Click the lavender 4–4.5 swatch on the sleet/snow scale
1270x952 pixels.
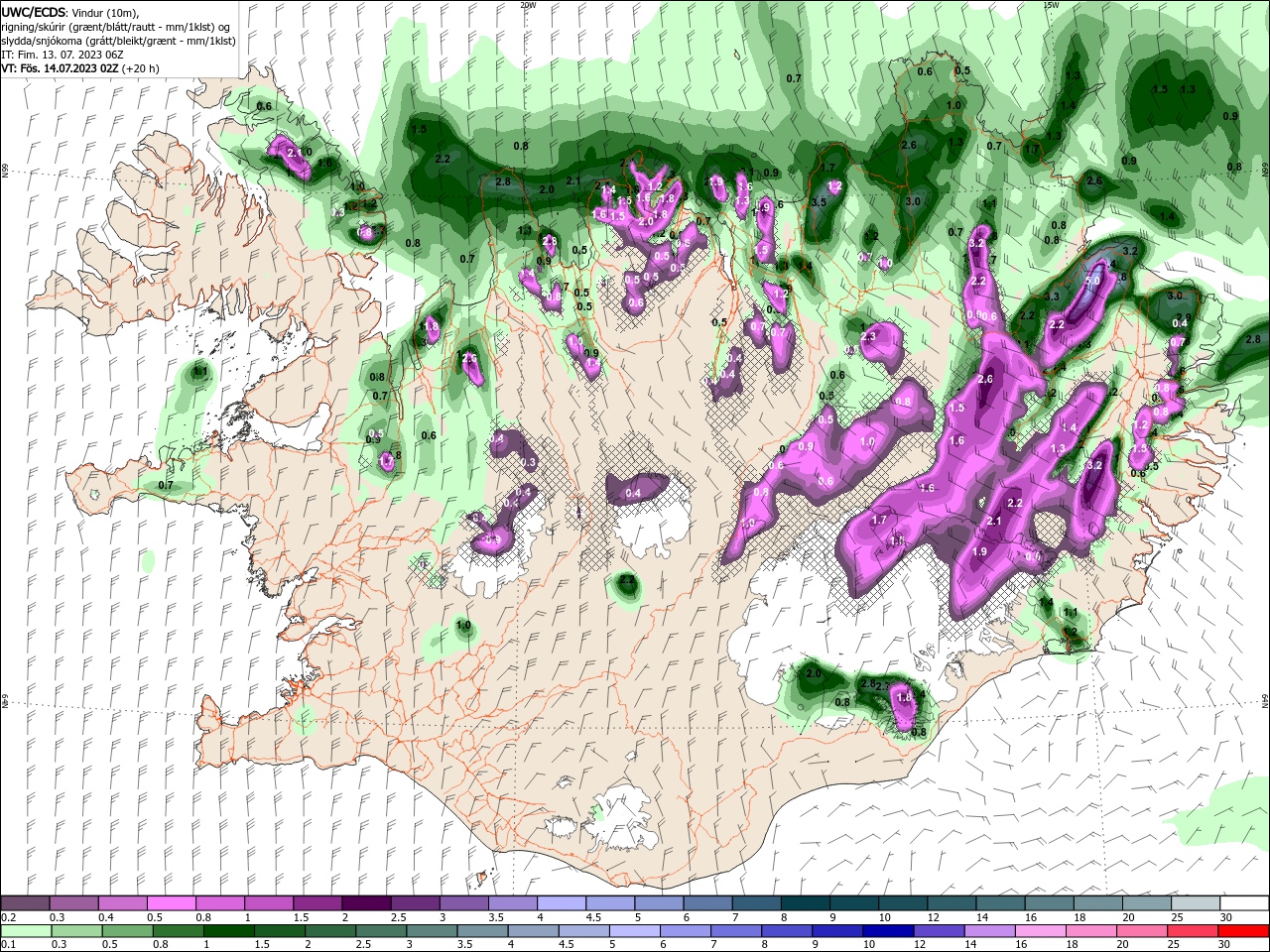point(561,903)
